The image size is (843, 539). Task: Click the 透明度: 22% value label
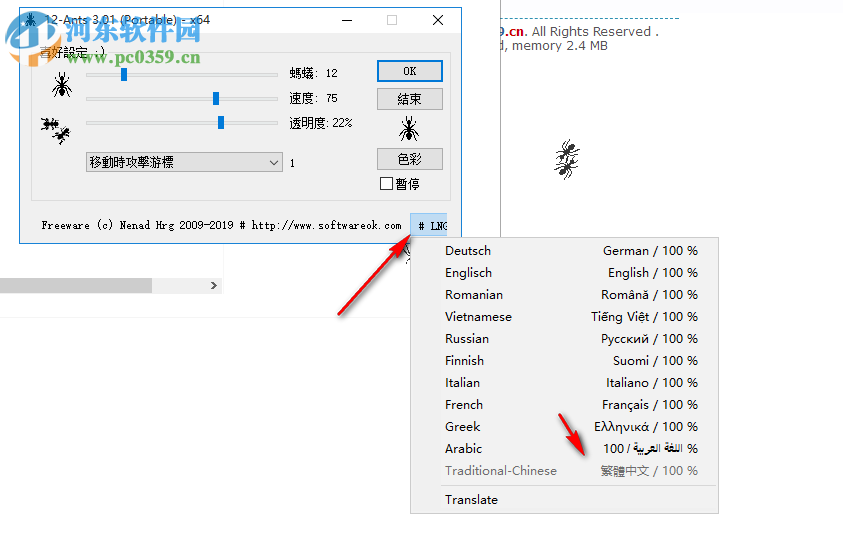point(321,123)
